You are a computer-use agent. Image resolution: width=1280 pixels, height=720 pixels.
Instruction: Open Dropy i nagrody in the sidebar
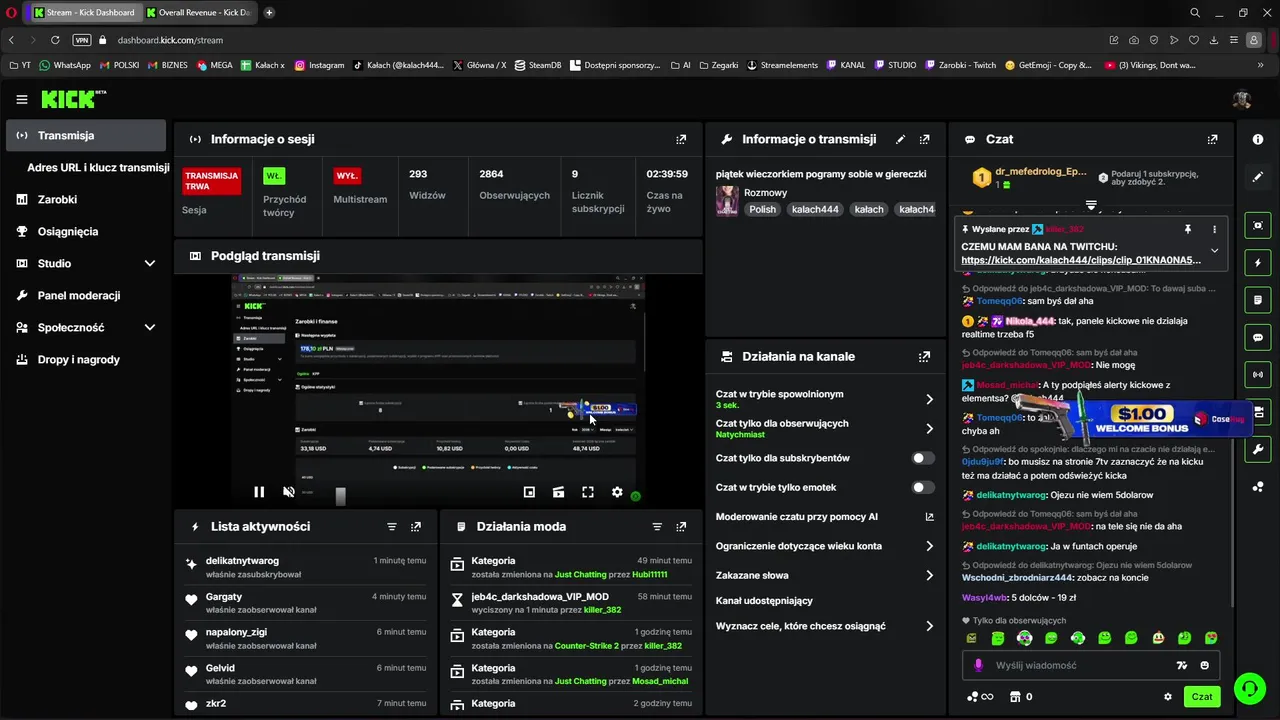coord(86,359)
